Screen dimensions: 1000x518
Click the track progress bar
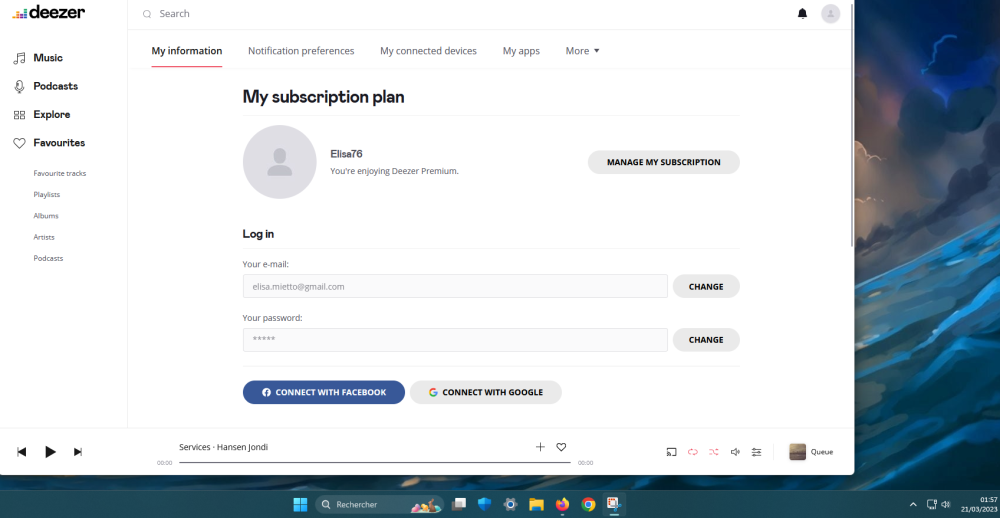[x=374, y=463]
